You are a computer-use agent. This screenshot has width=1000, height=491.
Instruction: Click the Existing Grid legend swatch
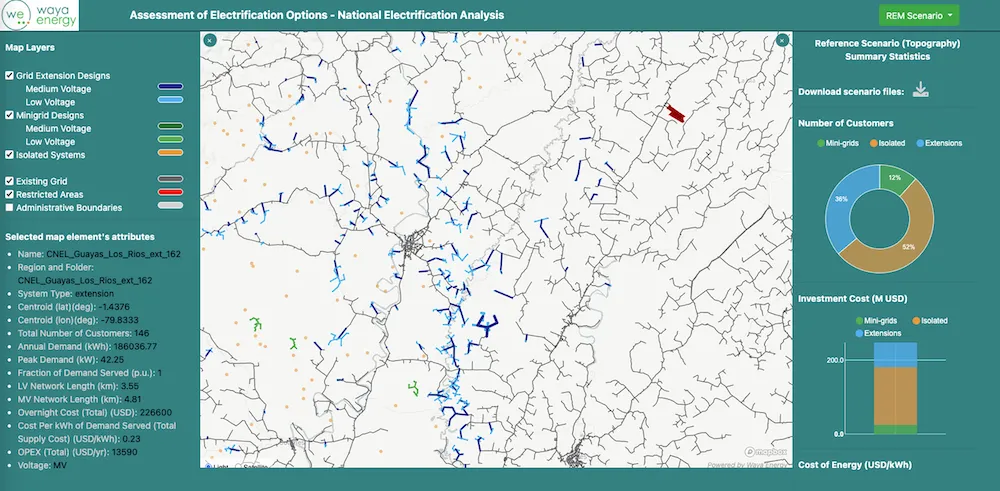click(170, 179)
